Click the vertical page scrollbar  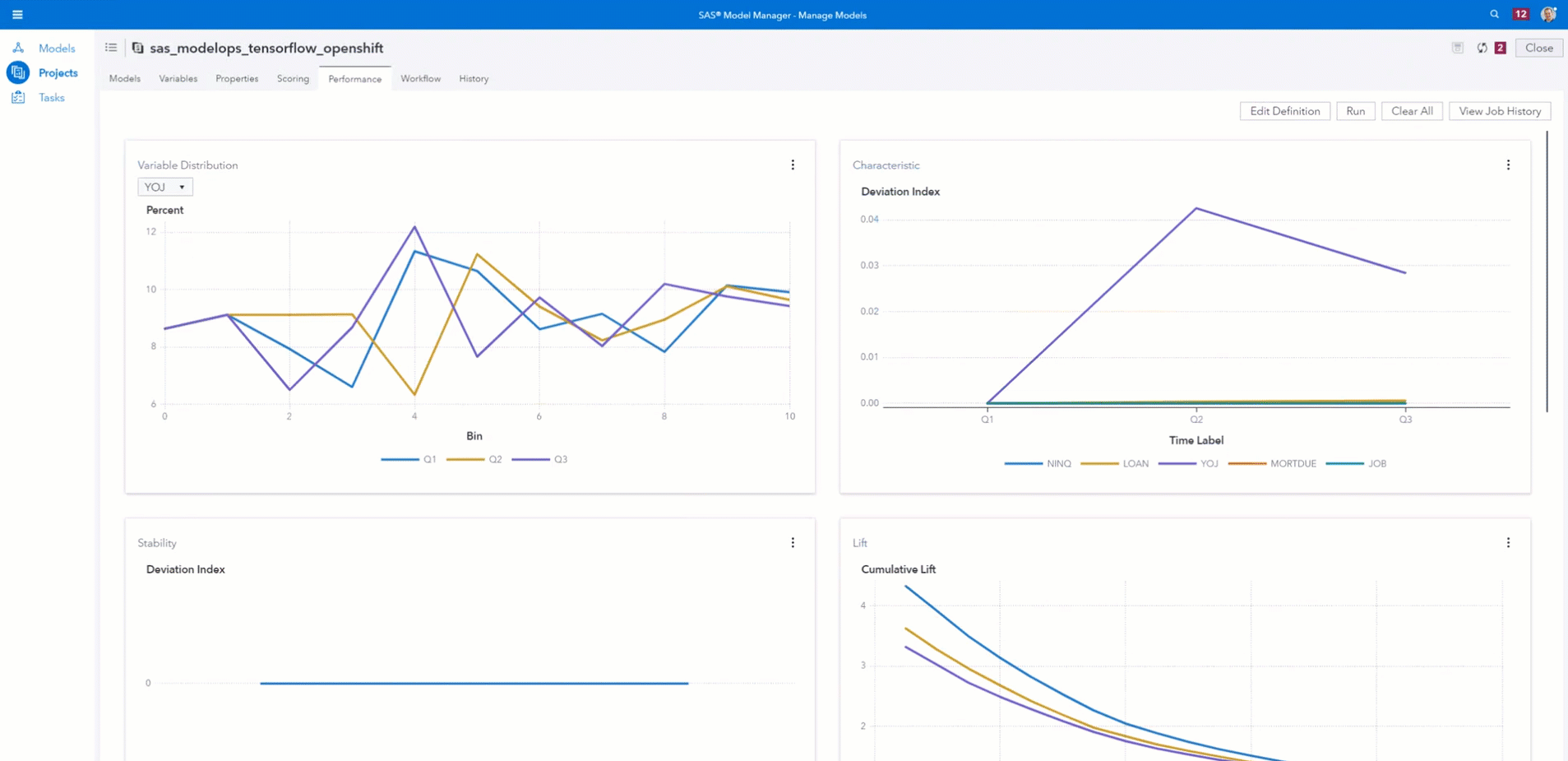[x=1547, y=271]
